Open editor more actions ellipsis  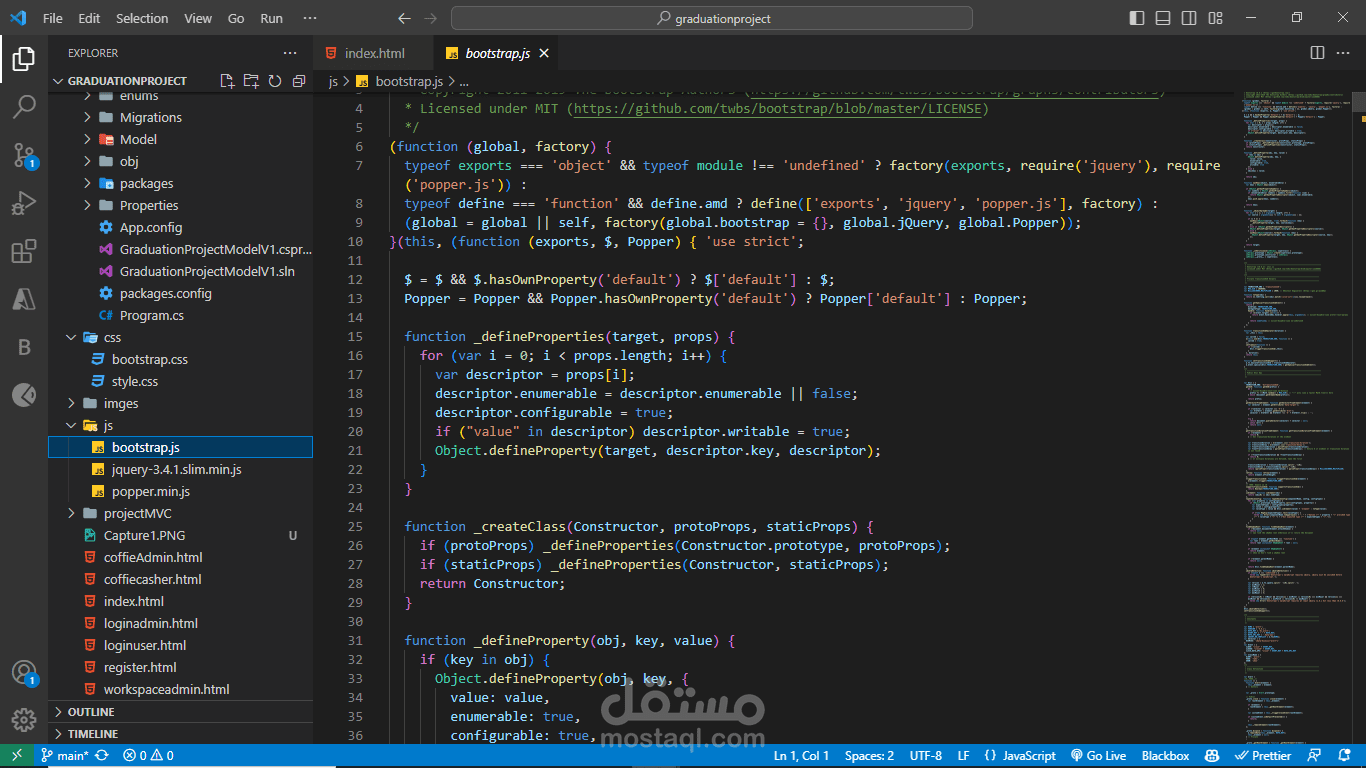tap(1343, 53)
